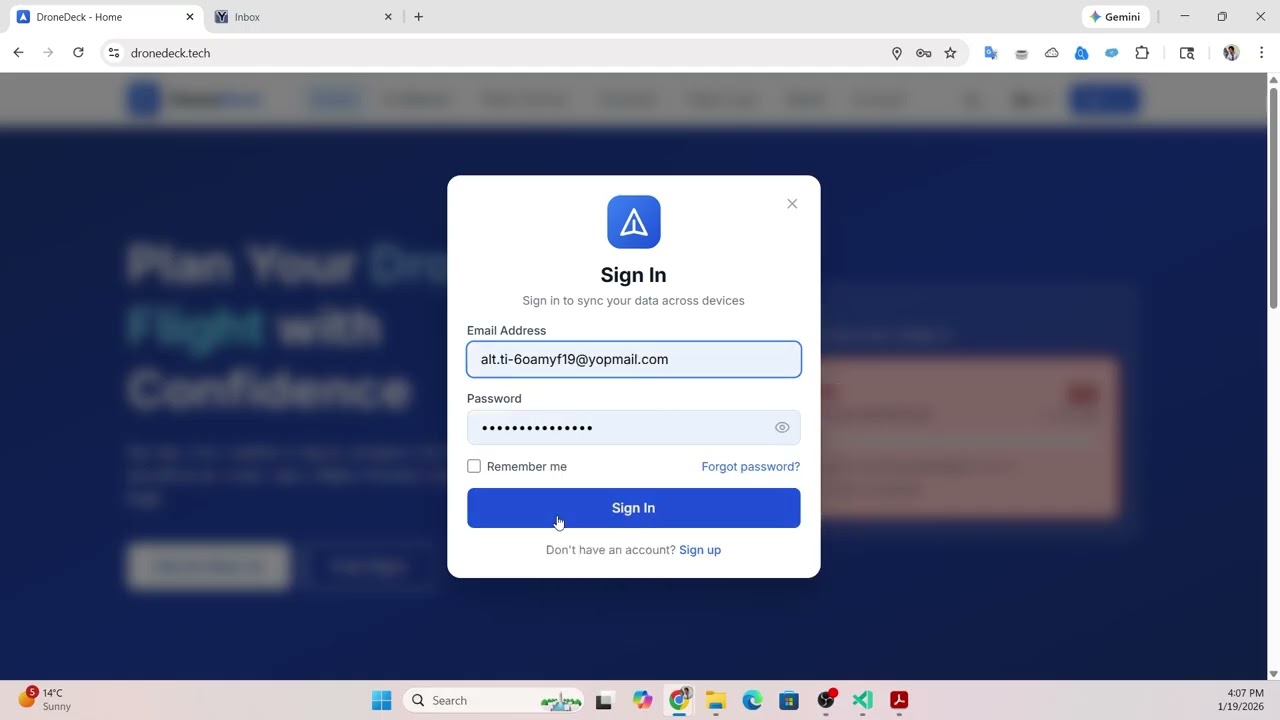Click the cloud extension icon
Viewport: 1280px width, 720px height.
(1051, 53)
